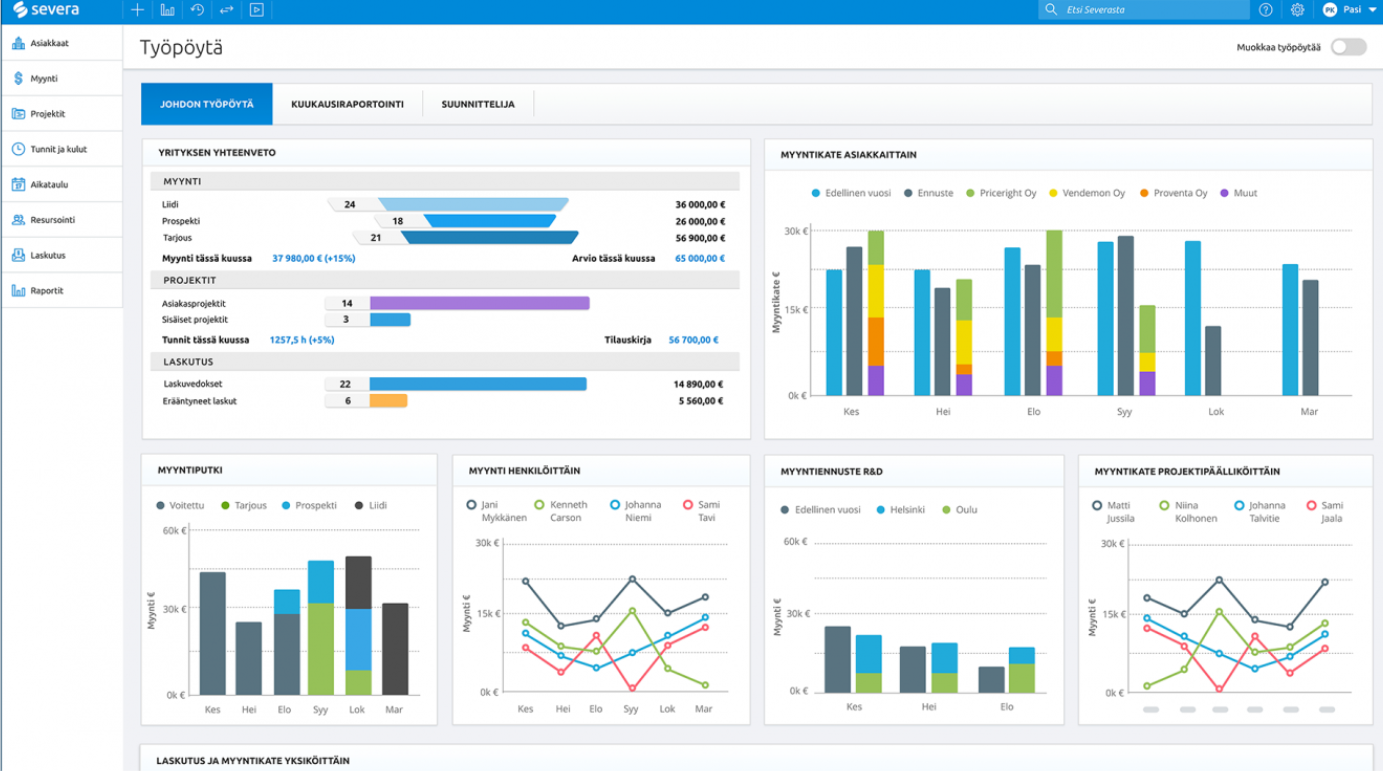Open the bar chart reports icon in top bar
This screenshot has height=772, width=1383.
167,10
